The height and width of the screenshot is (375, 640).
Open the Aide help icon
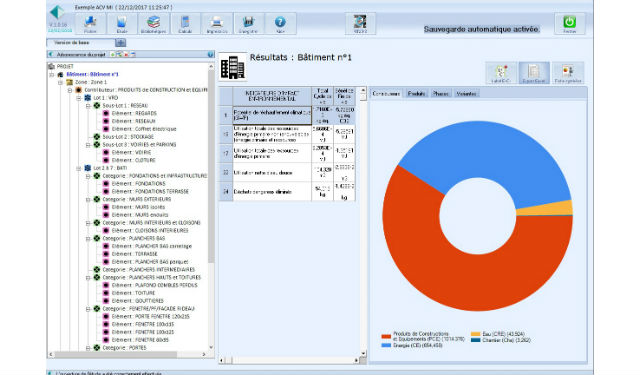pos(280,24)
